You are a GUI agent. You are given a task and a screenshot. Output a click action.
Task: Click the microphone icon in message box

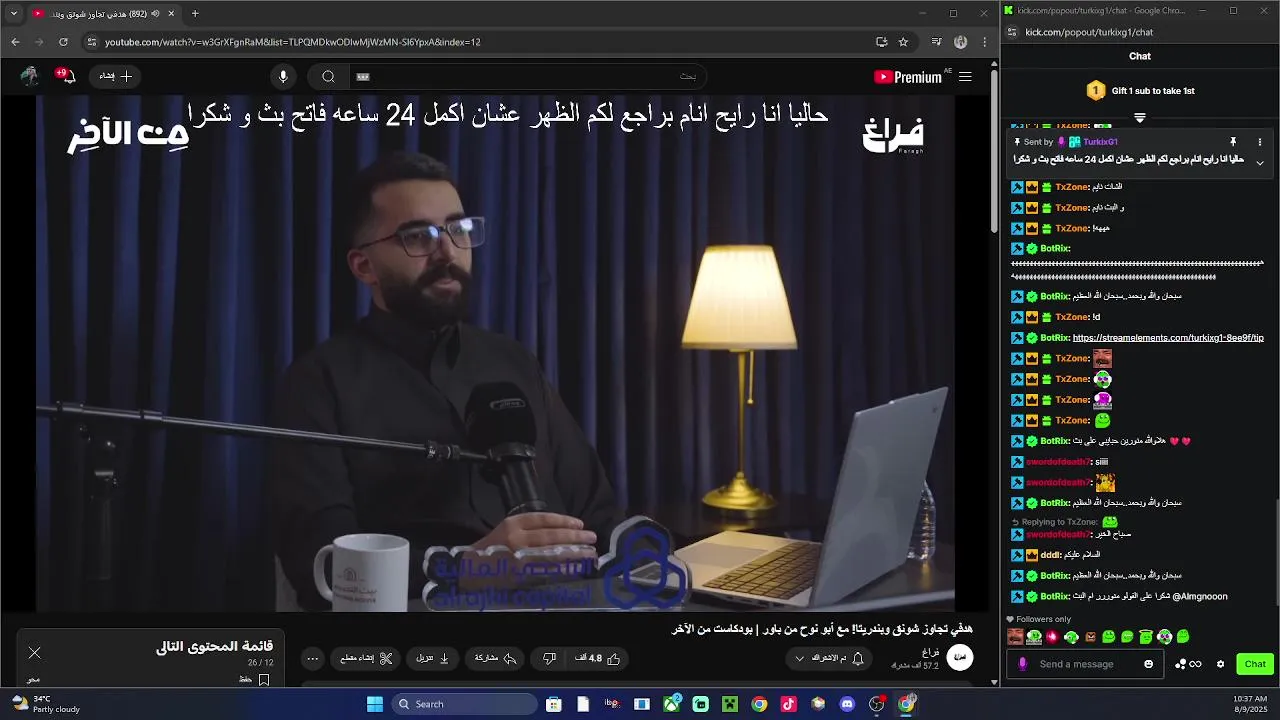(1022, 664)
